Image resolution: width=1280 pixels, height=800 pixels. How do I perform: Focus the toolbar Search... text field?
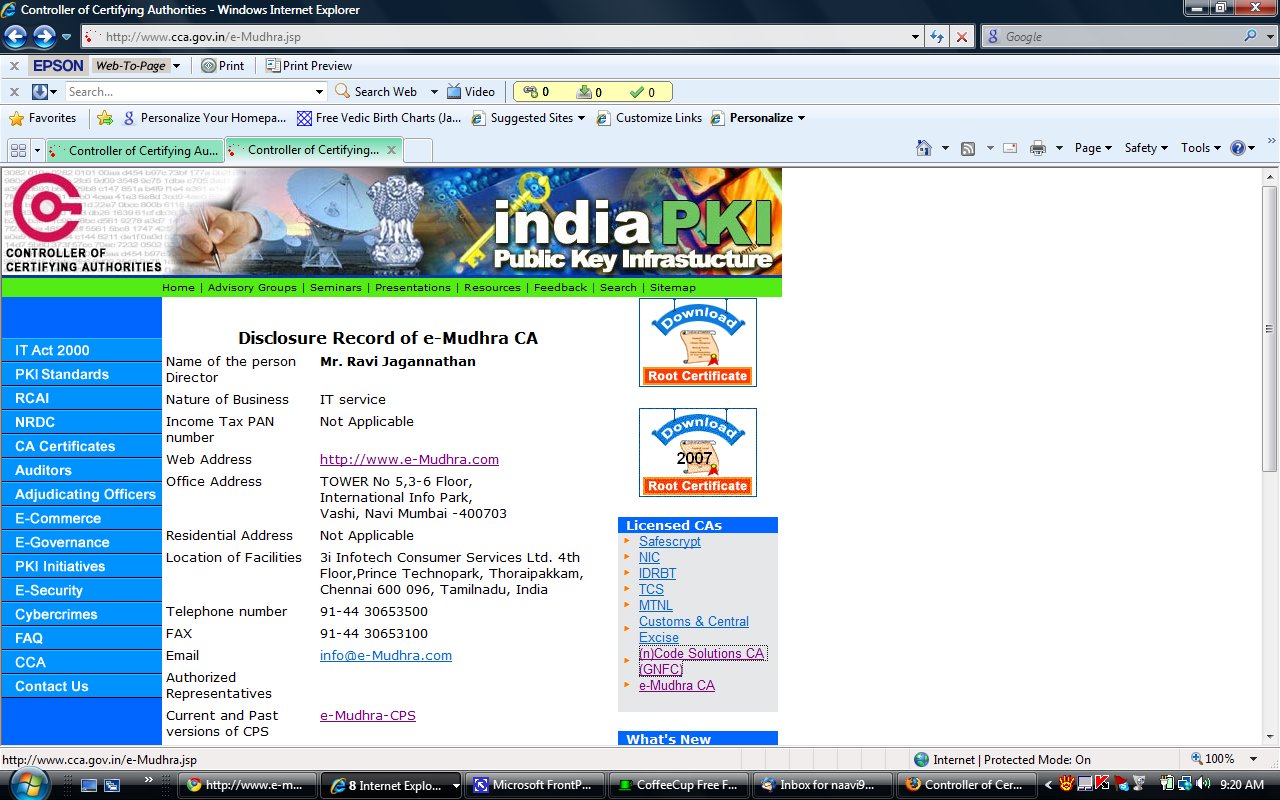point(189,92)
